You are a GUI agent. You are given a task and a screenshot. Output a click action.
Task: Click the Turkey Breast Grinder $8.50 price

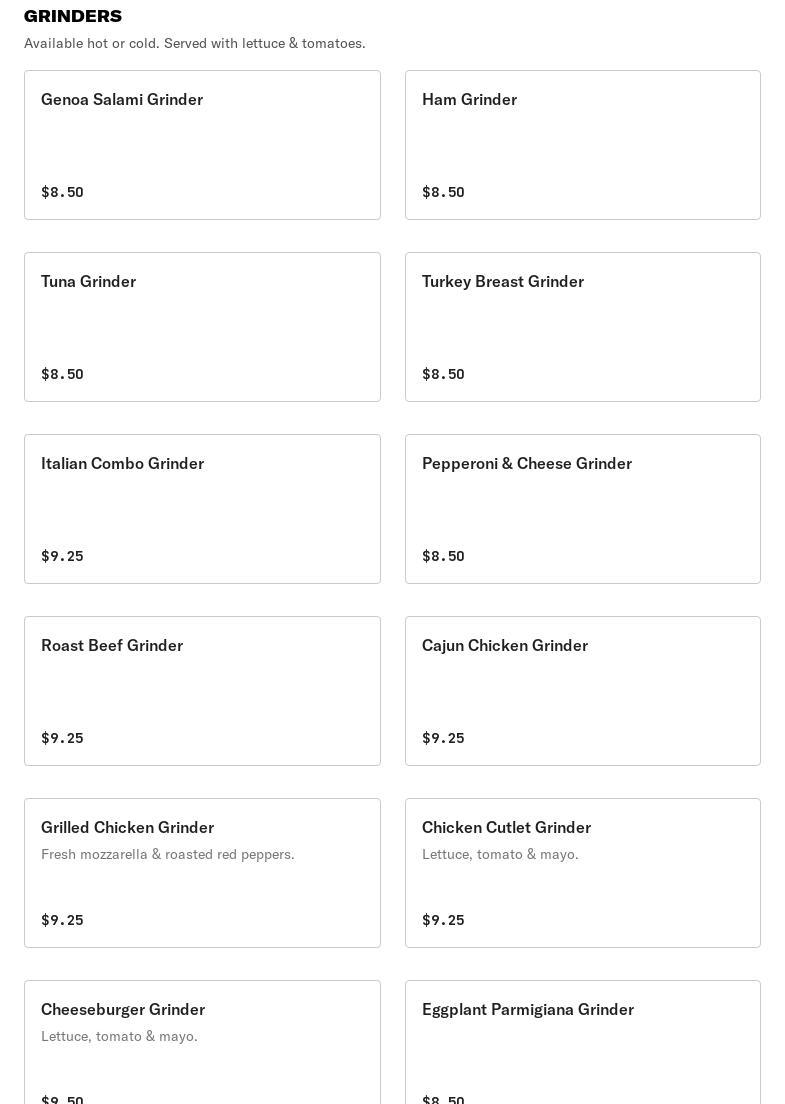click(443, 374)
